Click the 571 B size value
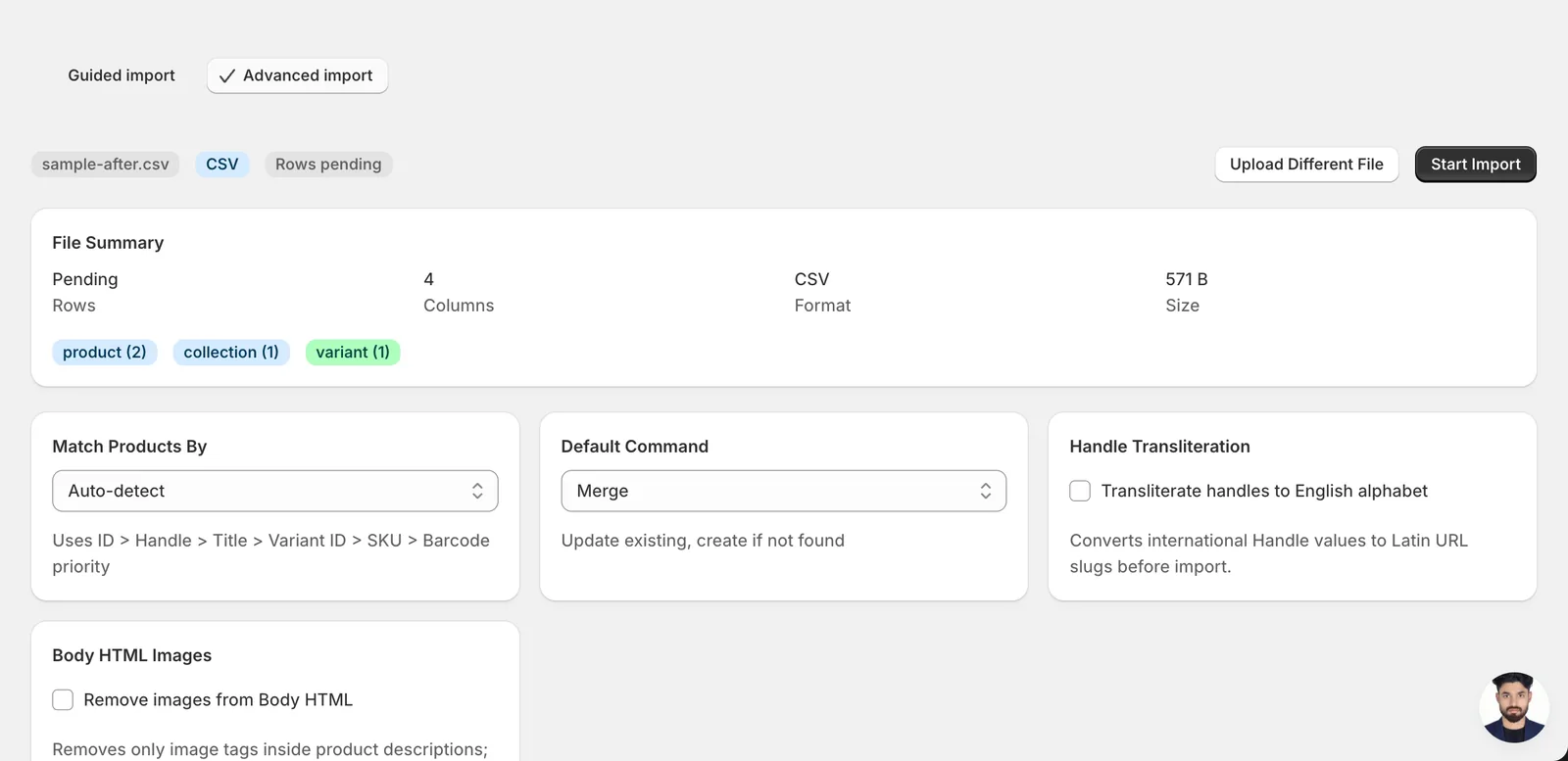 (1187, 279)
